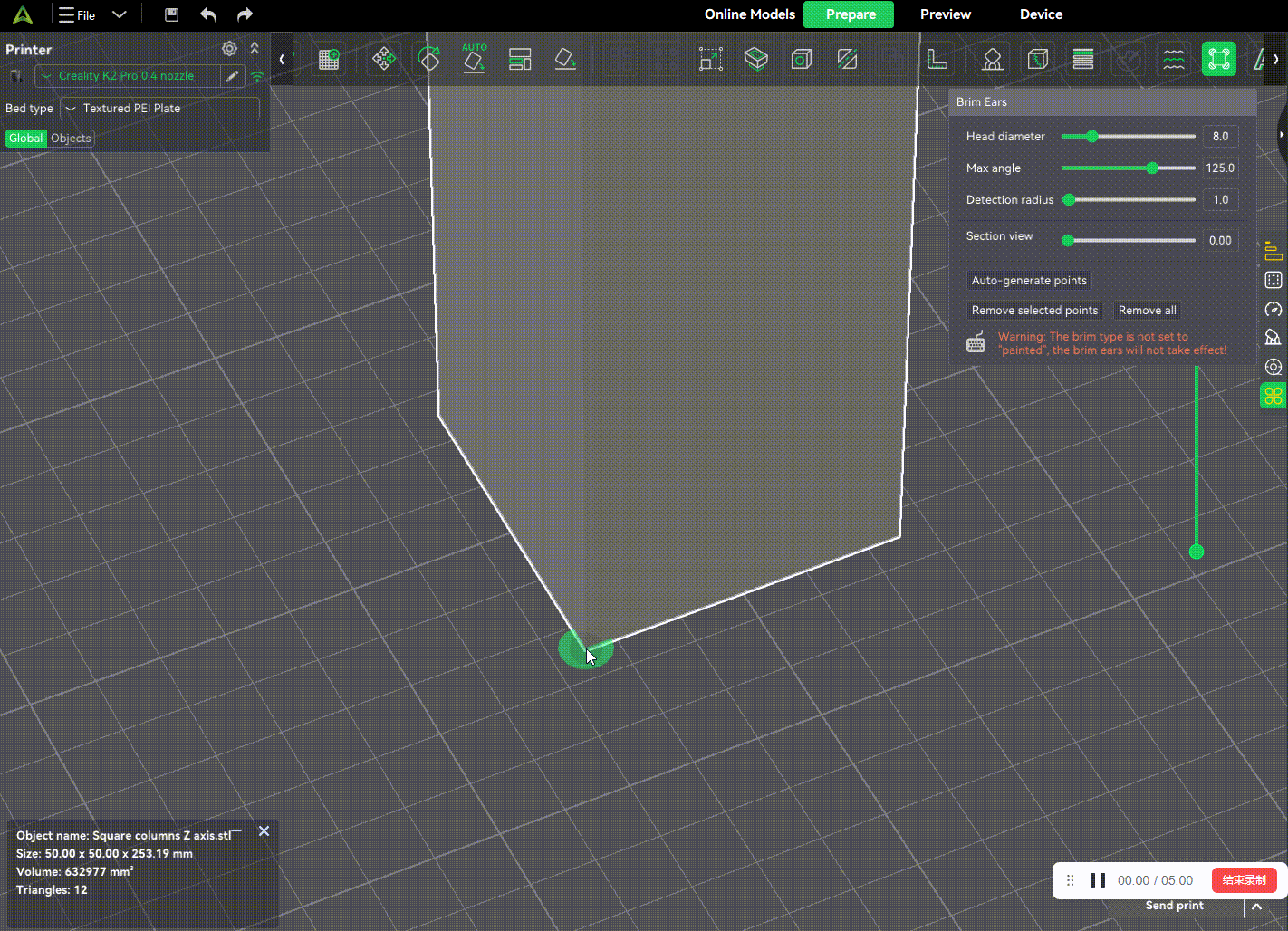Switch to the Device tab
The width and height of the screenshot is (1288, 931).
pos(1041,14)
